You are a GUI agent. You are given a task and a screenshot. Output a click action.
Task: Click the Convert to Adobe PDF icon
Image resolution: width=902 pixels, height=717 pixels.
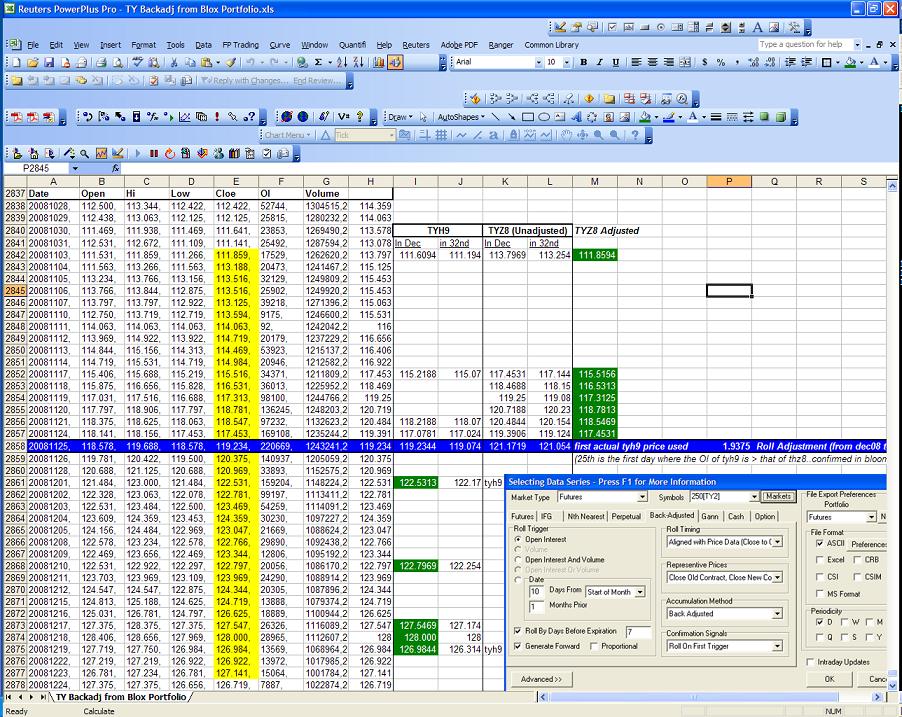click(16, 116)
